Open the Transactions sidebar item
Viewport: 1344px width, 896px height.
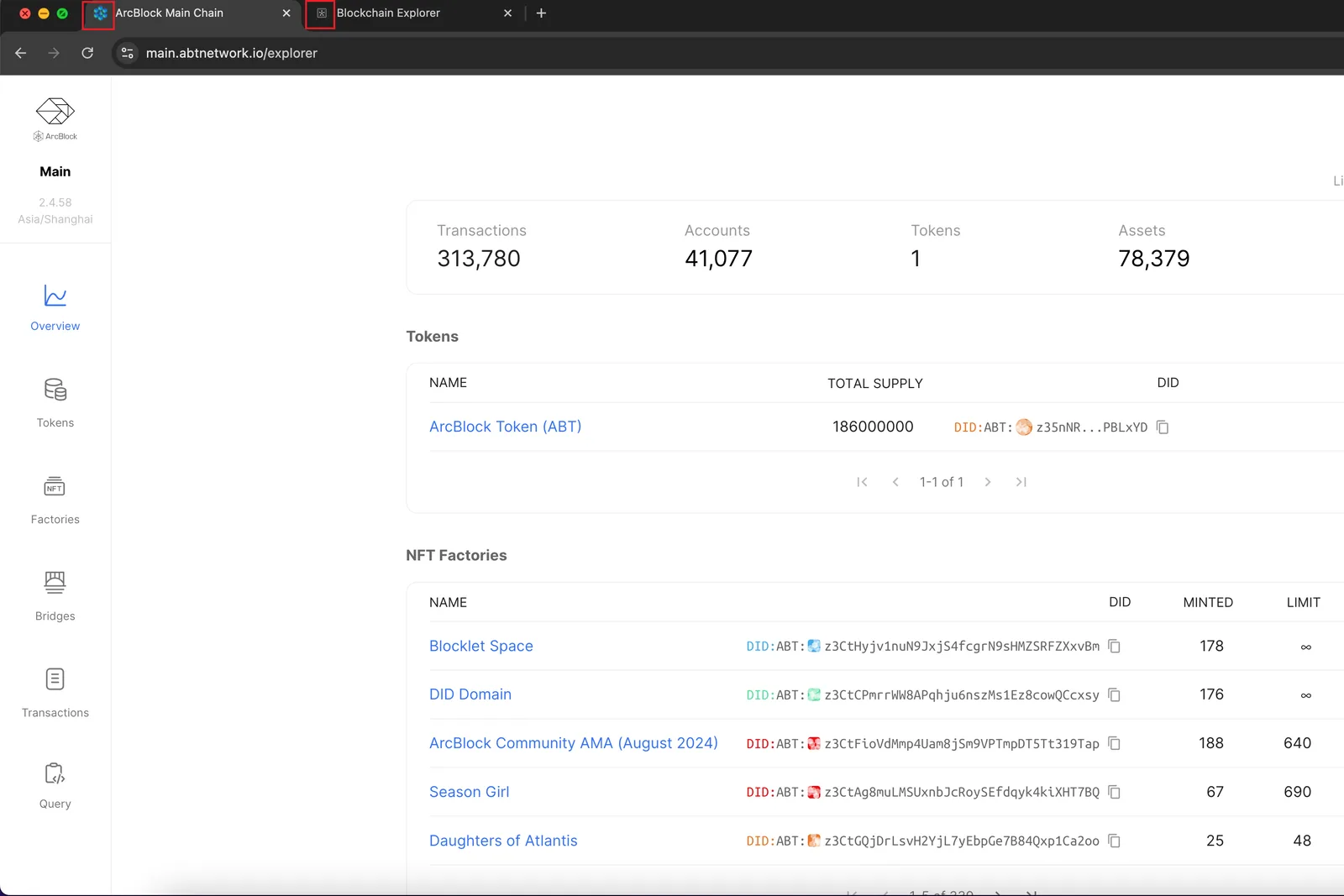55,693
